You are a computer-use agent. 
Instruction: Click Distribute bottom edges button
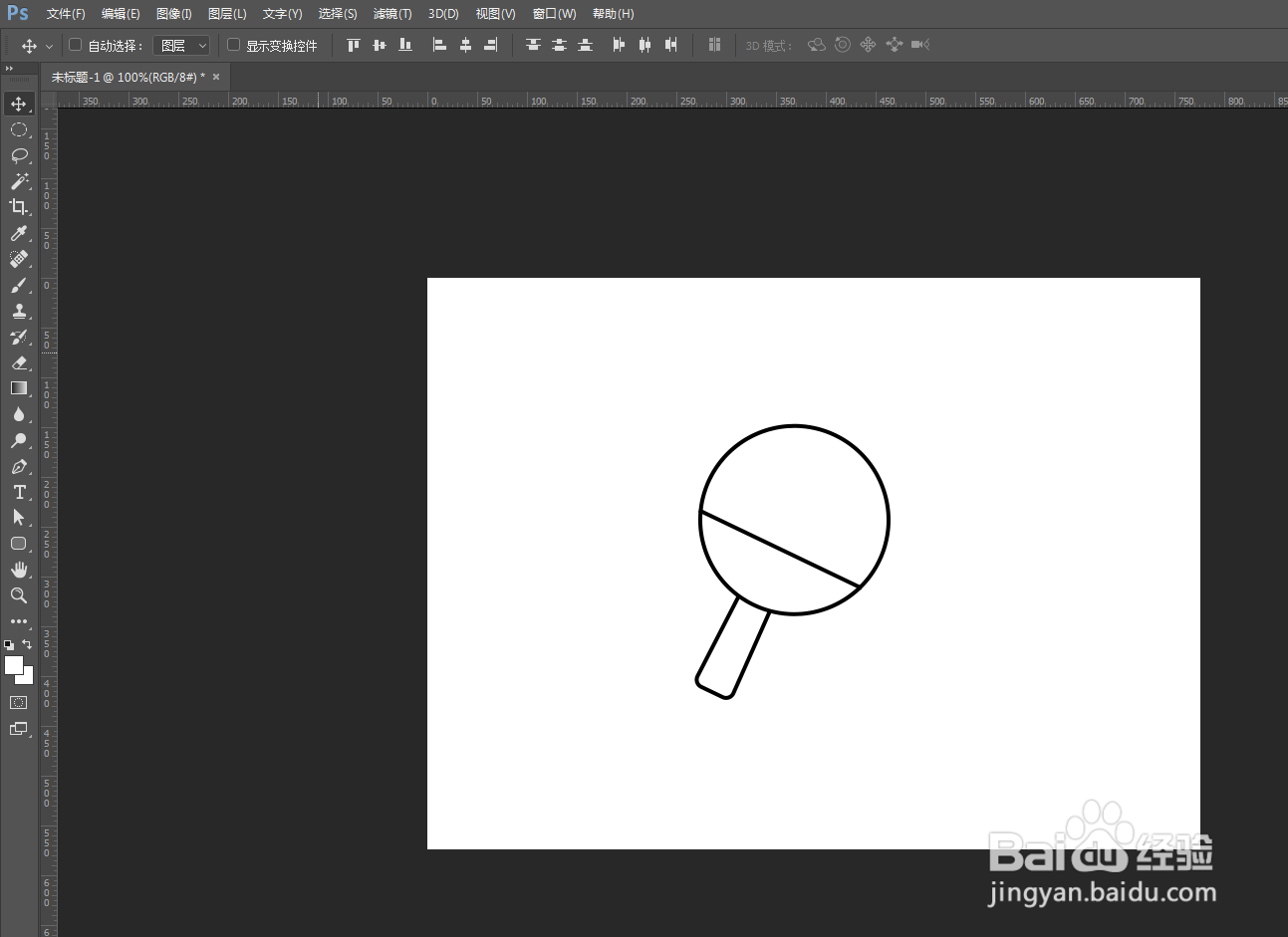[x=586, y=45]
